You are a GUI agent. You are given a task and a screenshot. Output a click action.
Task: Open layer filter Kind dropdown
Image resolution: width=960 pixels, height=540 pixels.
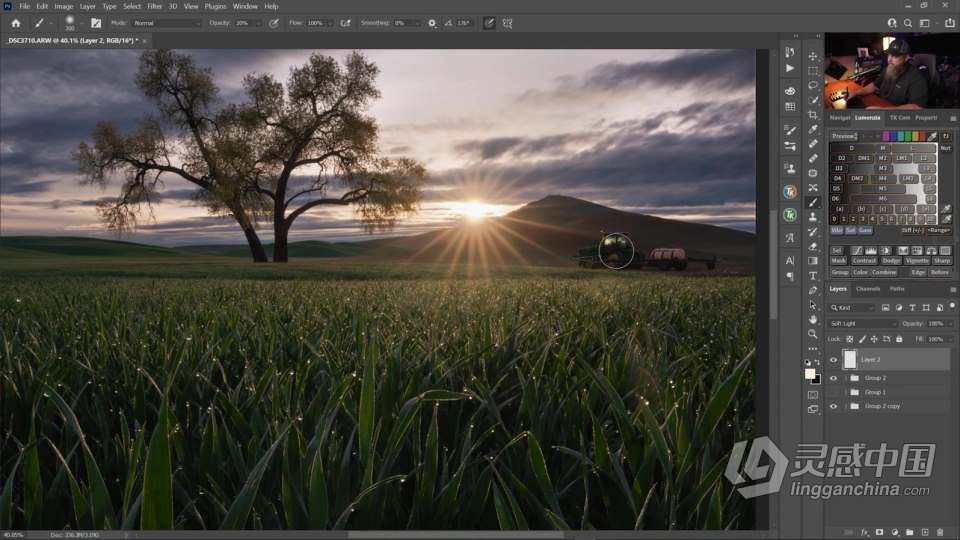click(x=852, y=308)
